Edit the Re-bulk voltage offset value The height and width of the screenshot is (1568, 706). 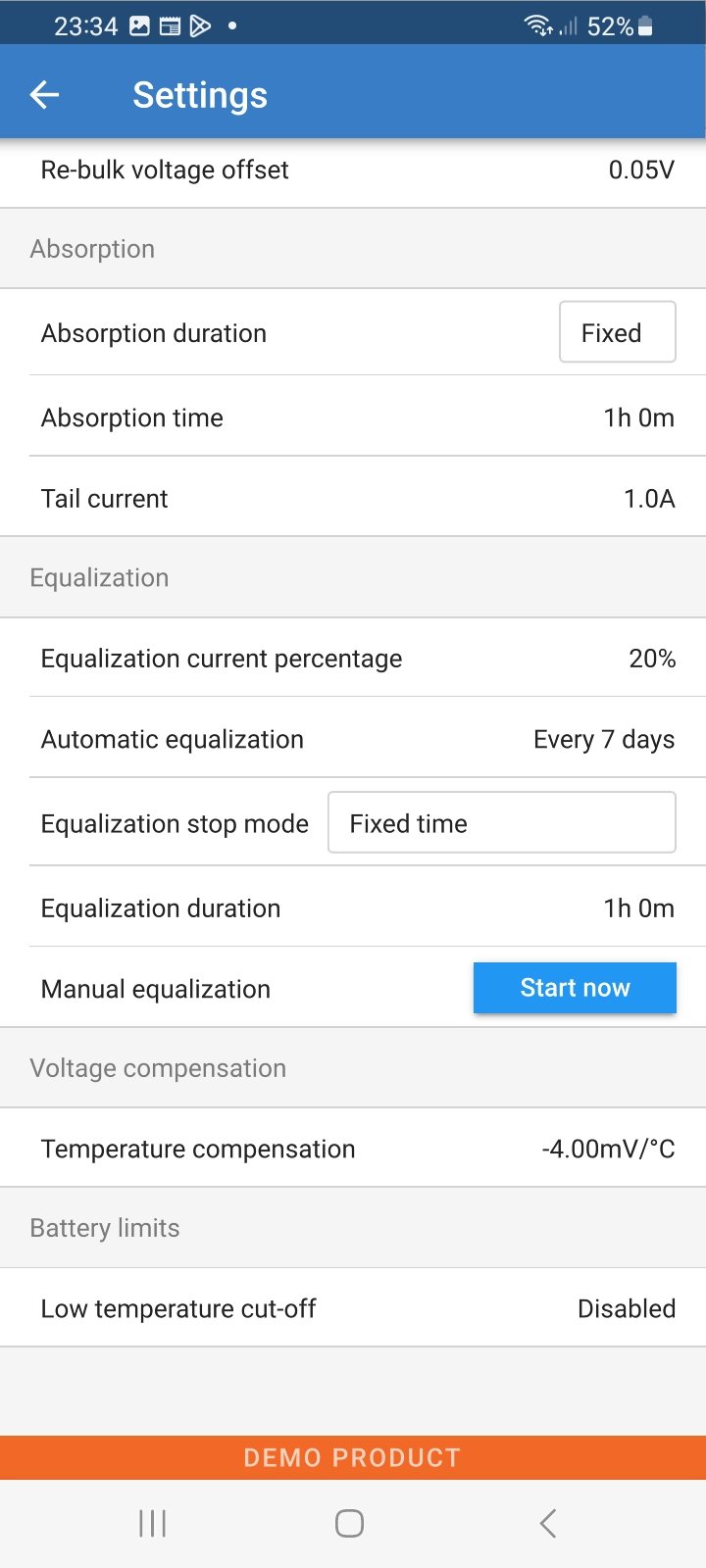pos(640,170)
